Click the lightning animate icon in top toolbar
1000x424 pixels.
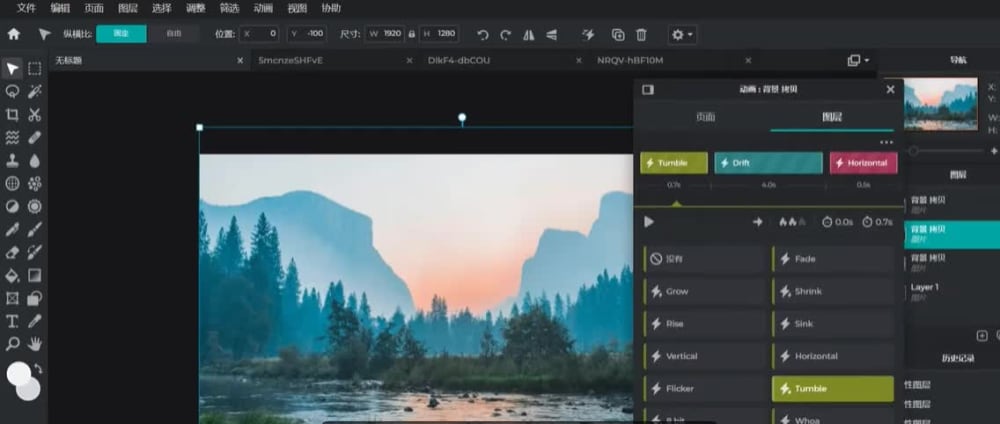point(588,35)
